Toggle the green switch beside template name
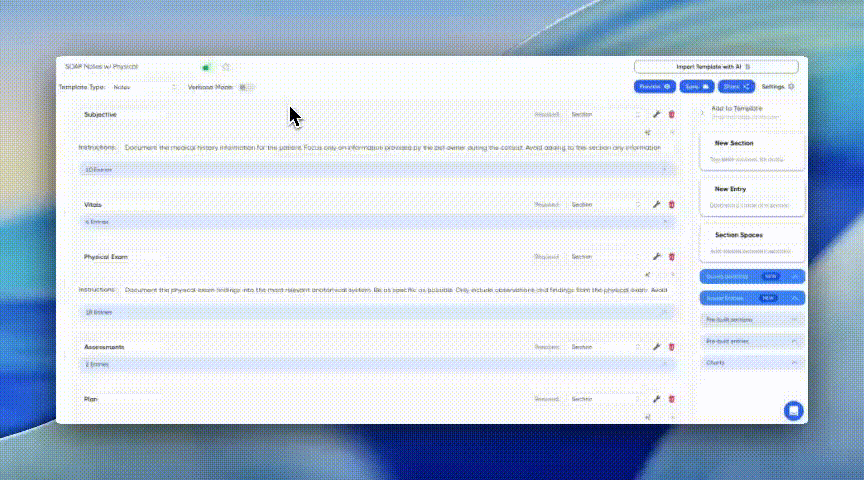Viewport: 864px width, 480px height. pyautogui.click(x=207, y=67)
